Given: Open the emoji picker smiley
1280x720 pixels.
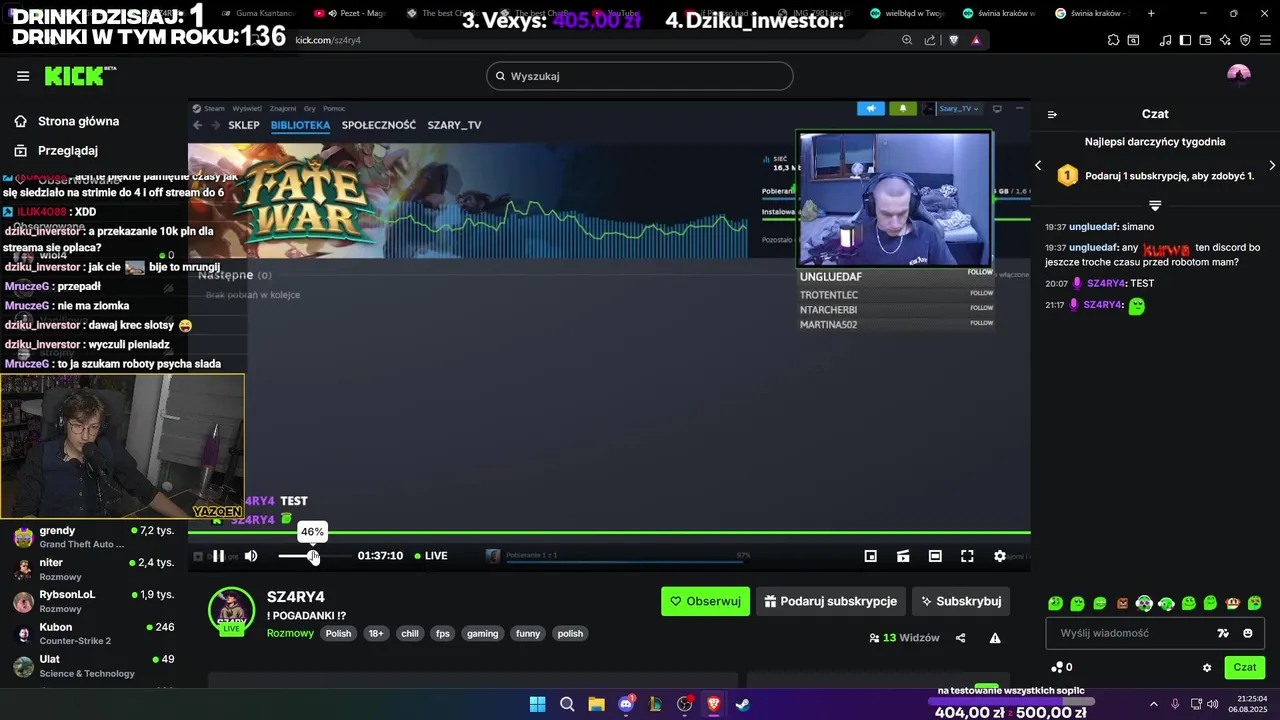Looking at the screenshot, I should pyautogui.click(x=1248, y=633).
